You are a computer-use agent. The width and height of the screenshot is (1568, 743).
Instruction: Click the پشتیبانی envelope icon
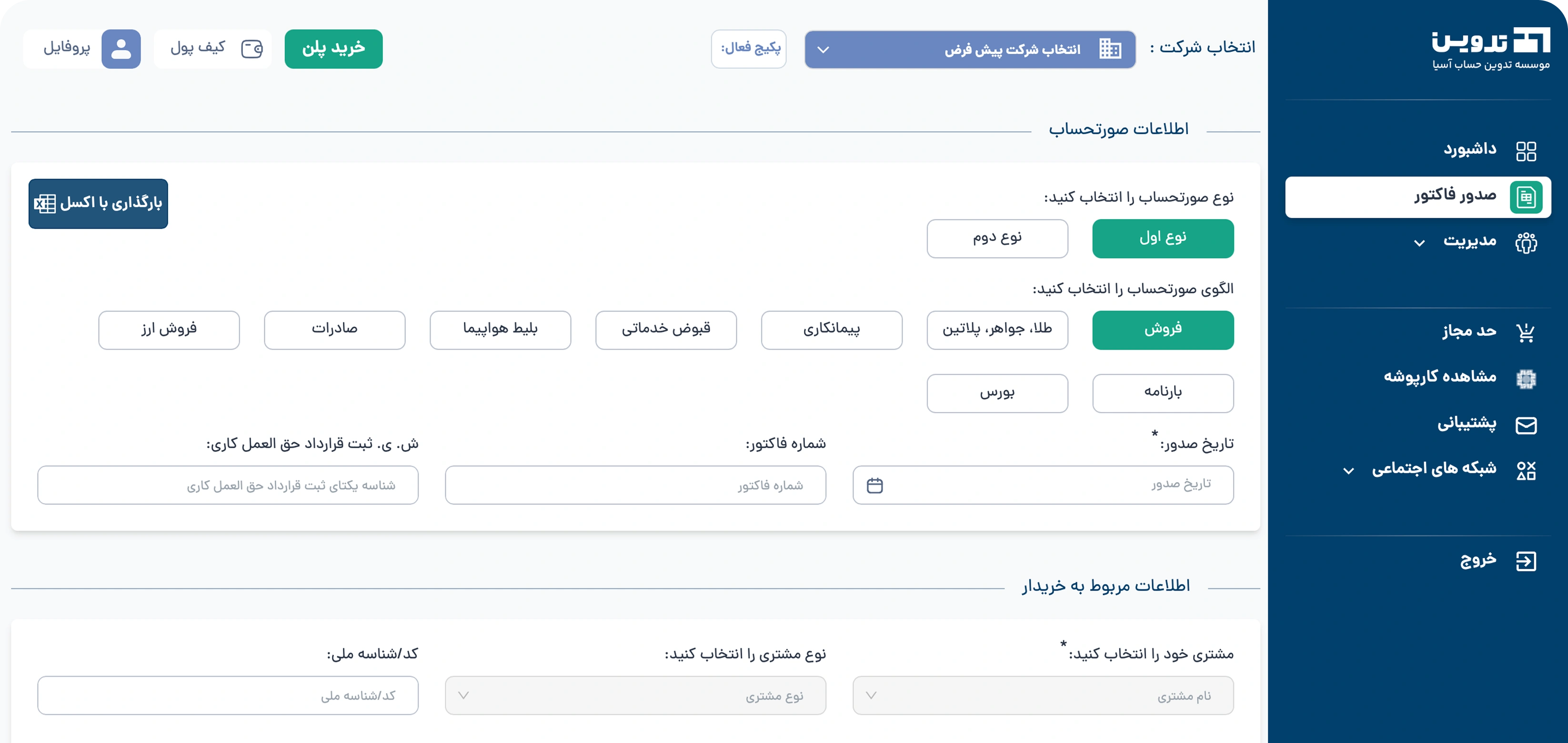[1526, 425]
